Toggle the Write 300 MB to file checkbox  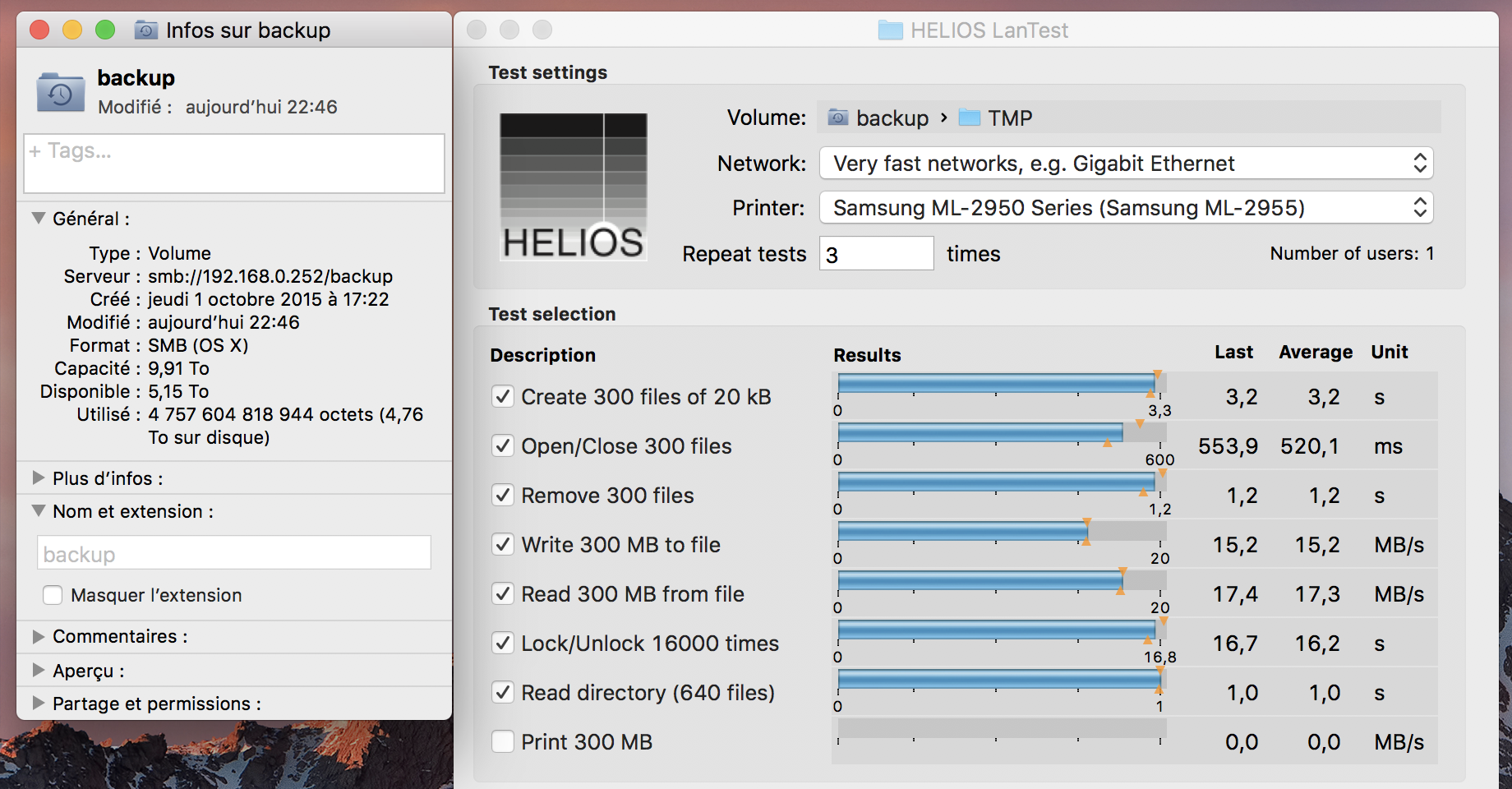coord(503,544)
